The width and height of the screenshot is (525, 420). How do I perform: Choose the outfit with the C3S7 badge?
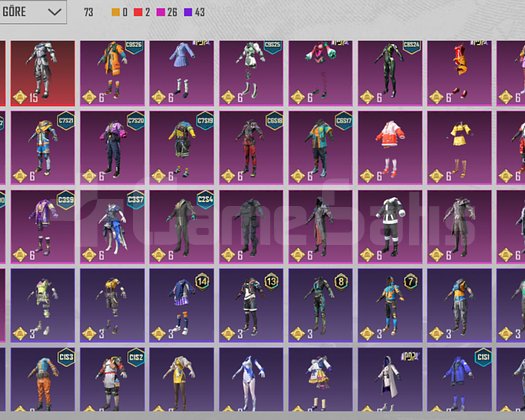click(112, 226)
